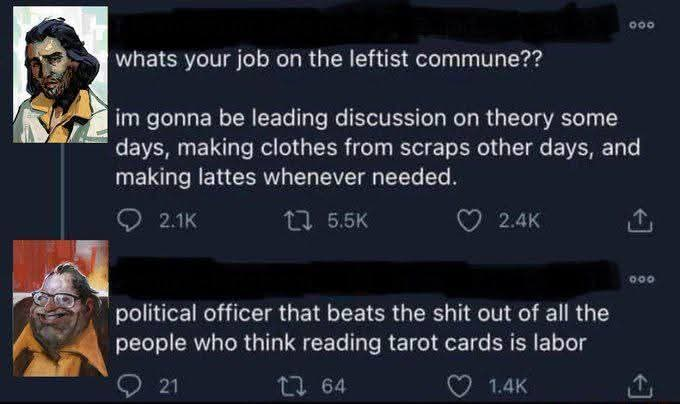Screen dimensions: 680x404
Task: Click the 2.4K likes count
Action: pos(519,221)
